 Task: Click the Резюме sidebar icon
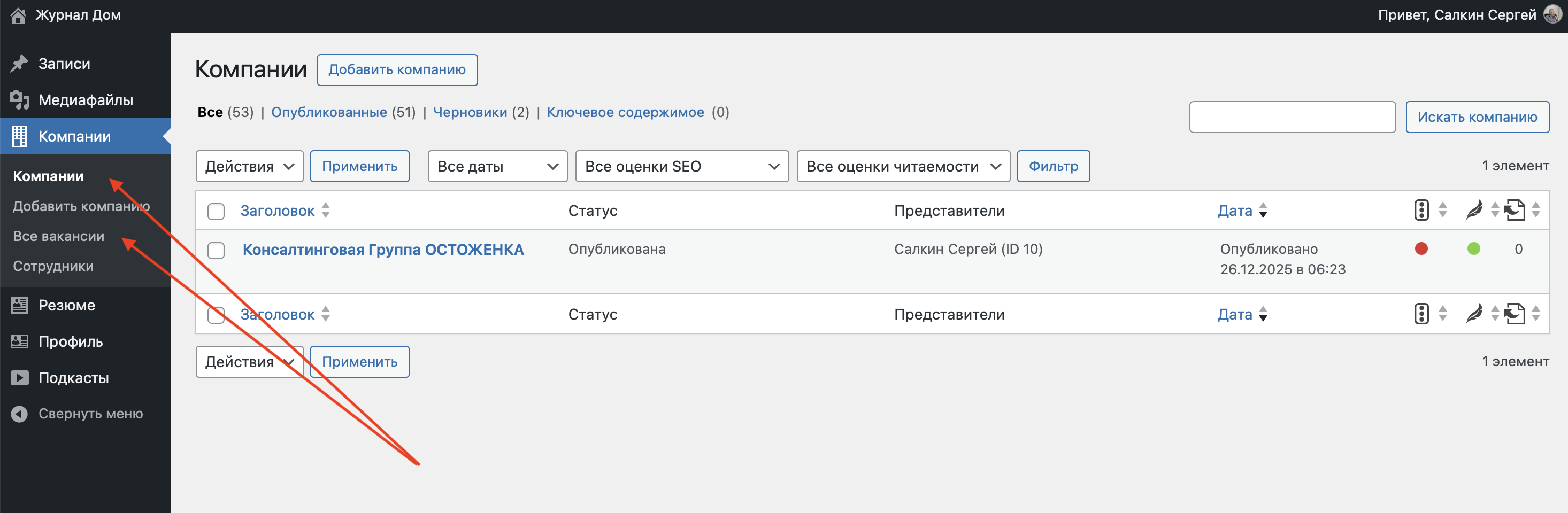(x=19, y=305)
